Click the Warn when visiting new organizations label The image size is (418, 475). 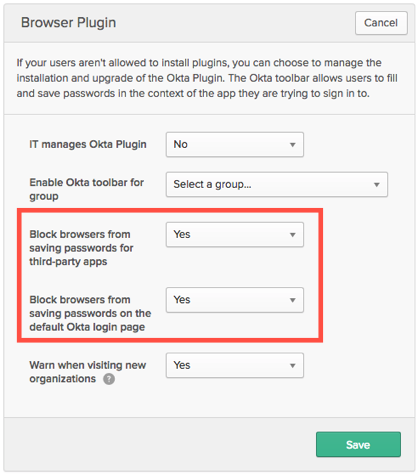pos(87,372)
